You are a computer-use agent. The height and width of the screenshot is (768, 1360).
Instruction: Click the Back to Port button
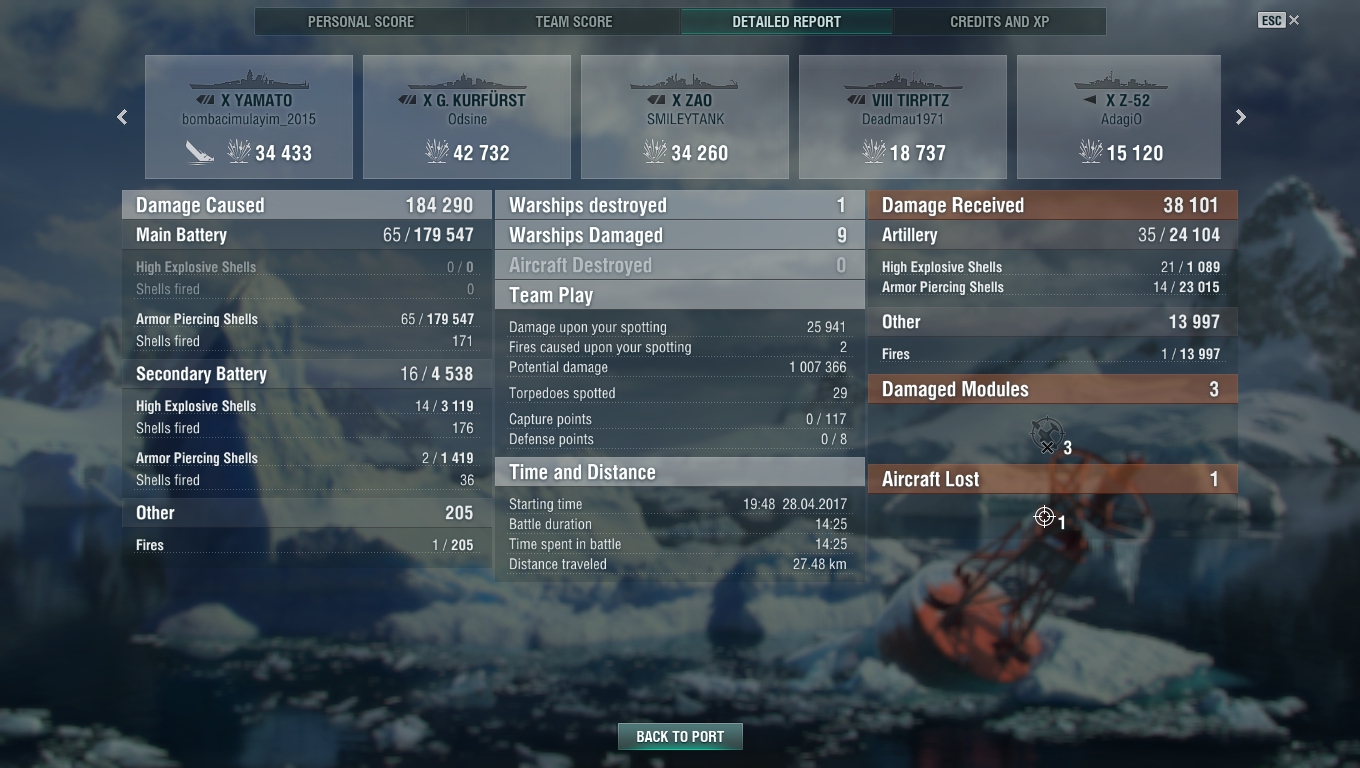(x=680, y=736)
